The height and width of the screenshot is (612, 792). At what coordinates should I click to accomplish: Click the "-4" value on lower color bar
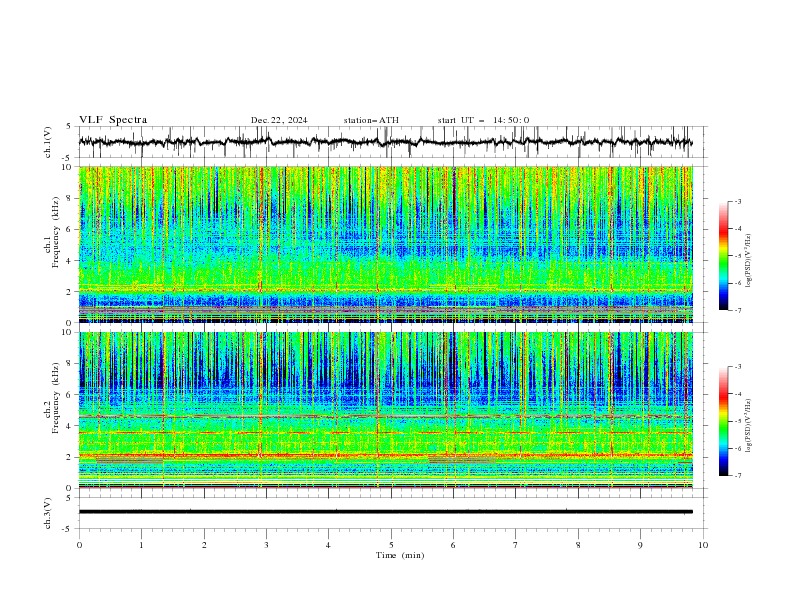tap(738, 394)
